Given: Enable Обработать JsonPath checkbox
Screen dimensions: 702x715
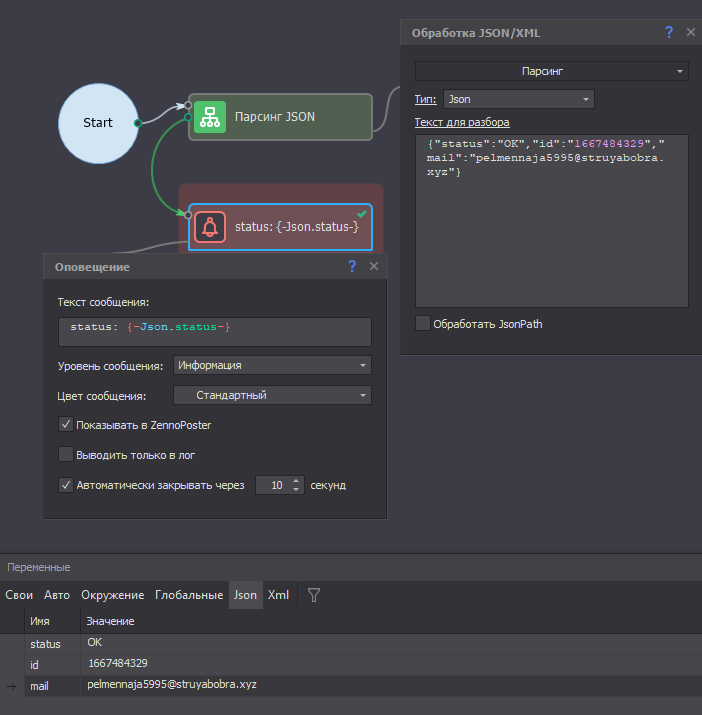Looking at the screenshot, I should [x=423, y=323].
